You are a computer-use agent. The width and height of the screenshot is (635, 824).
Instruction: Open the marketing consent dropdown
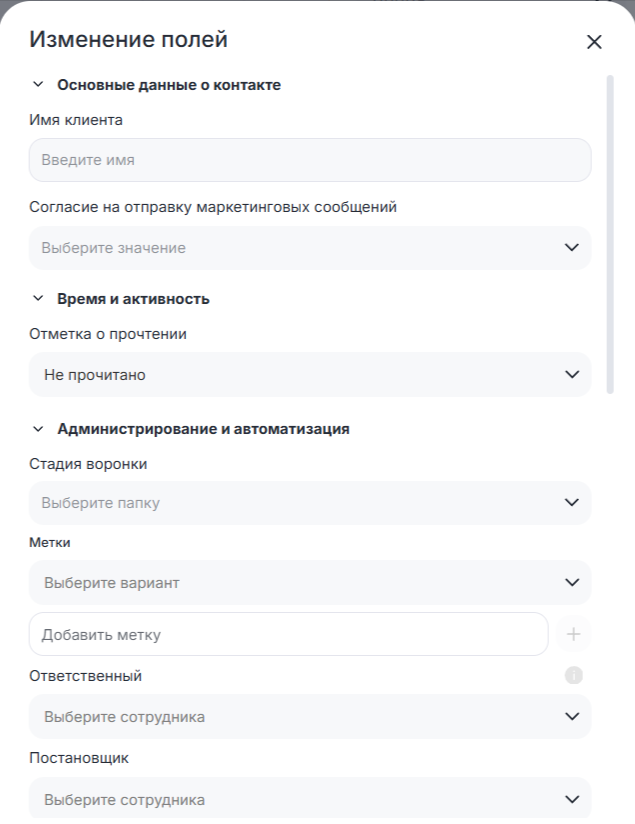(300, 248)
